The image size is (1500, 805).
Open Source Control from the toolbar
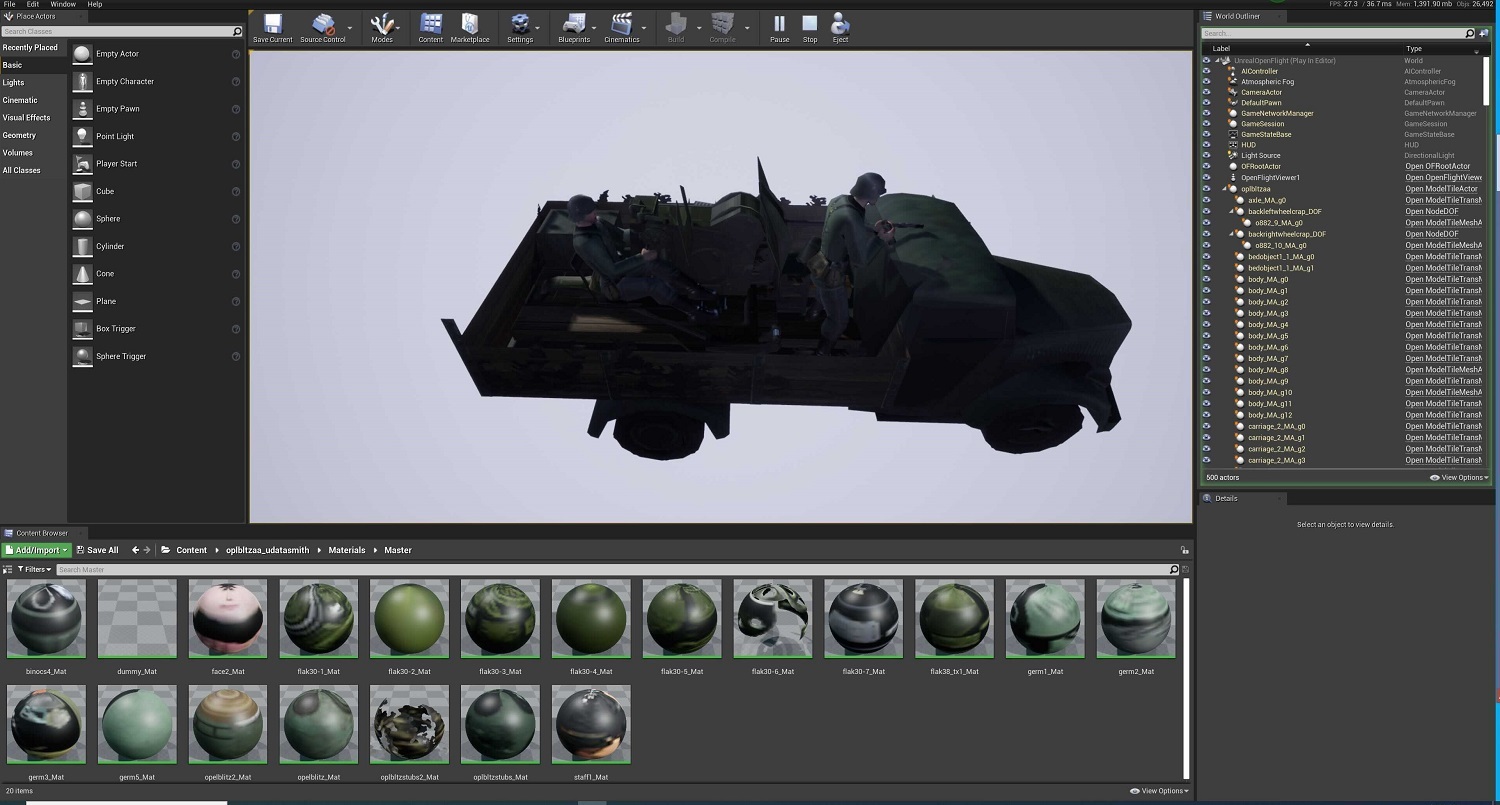coord(323,26)
